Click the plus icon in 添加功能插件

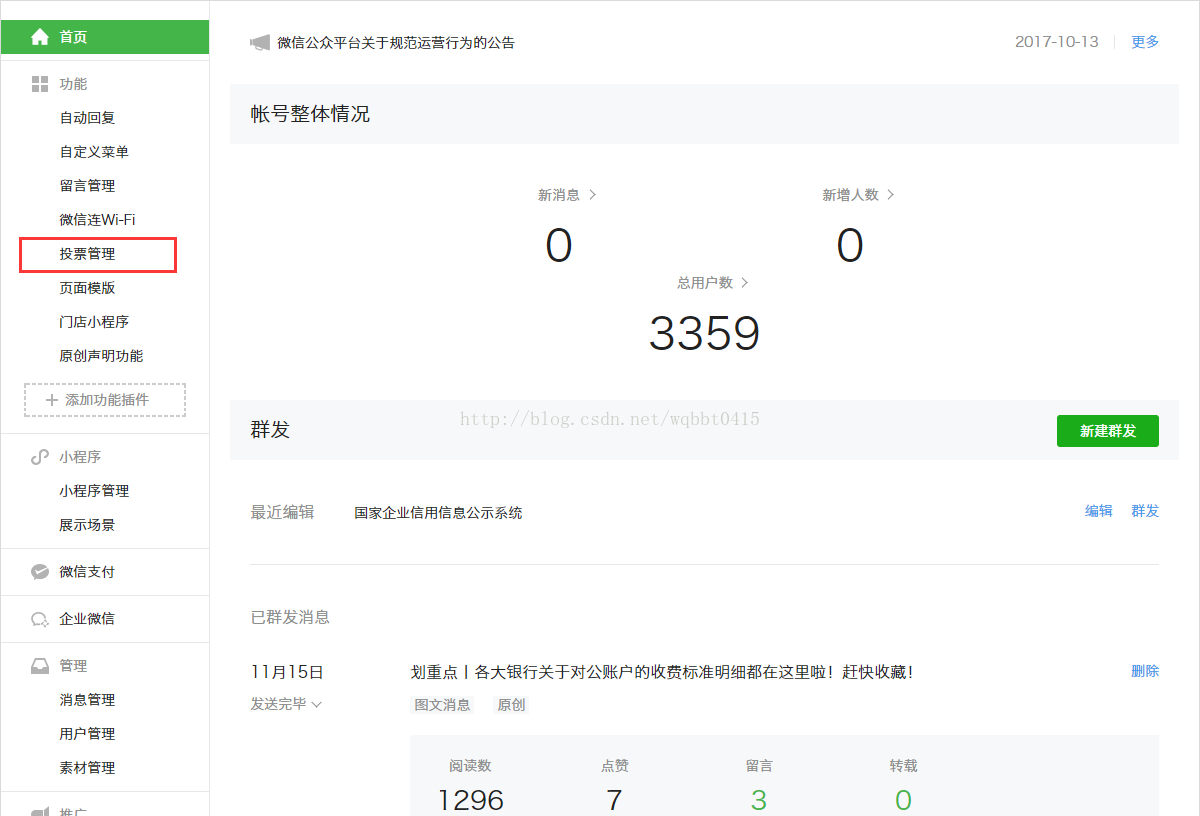[x=52, y=400]
